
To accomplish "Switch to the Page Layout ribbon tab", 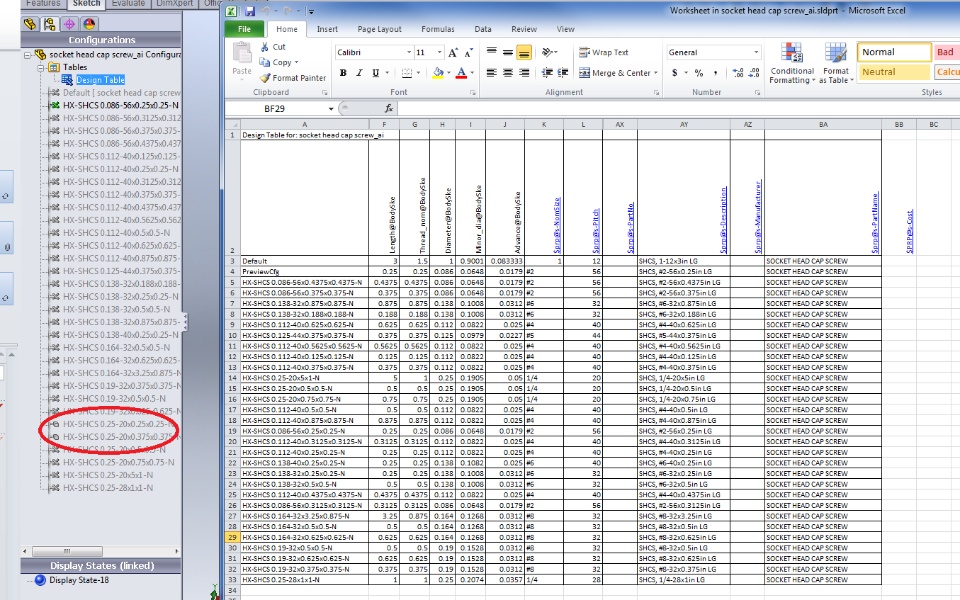I will click(x=380, y=29).
